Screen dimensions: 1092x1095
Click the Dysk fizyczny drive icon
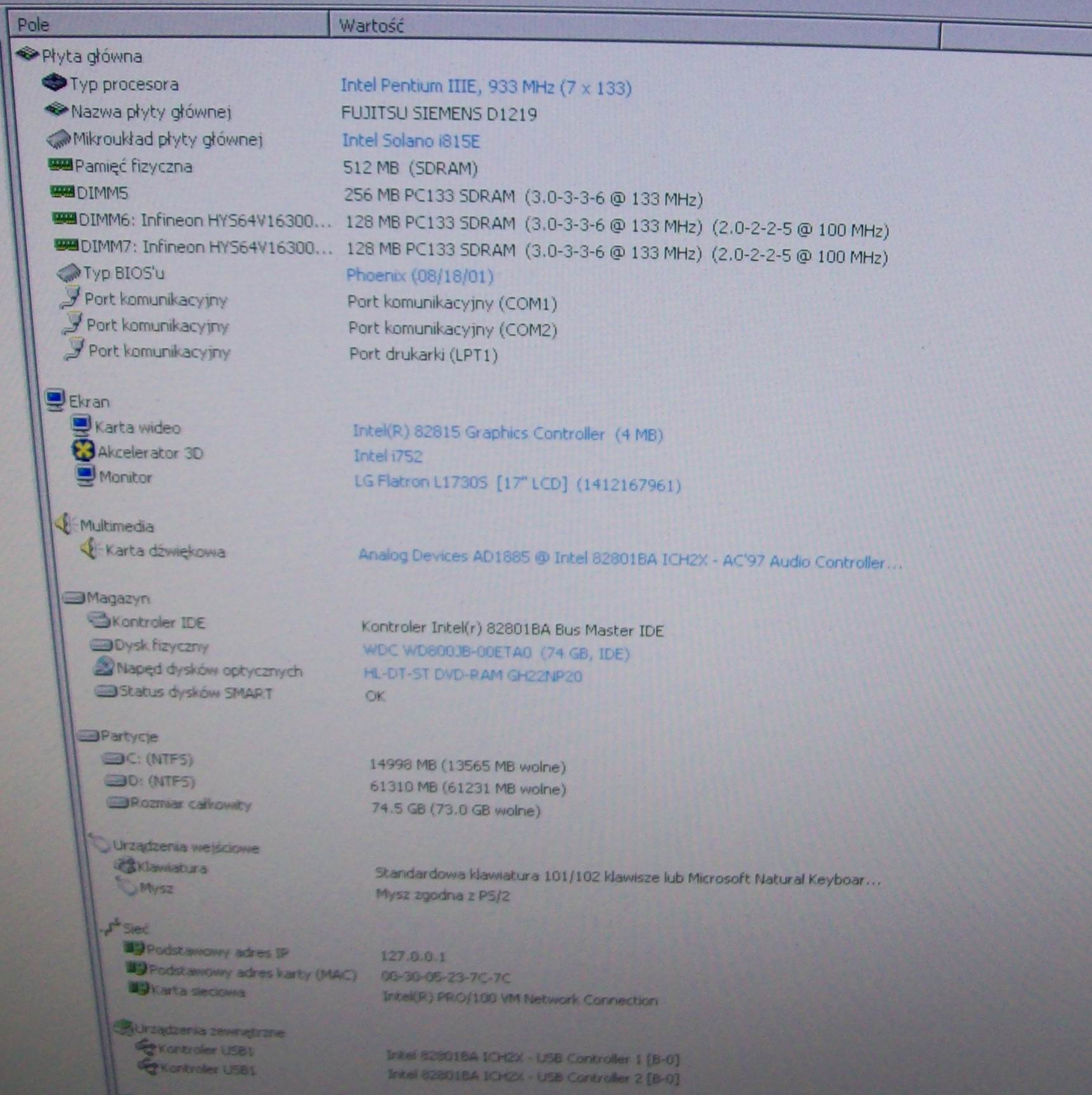point(101,645)
